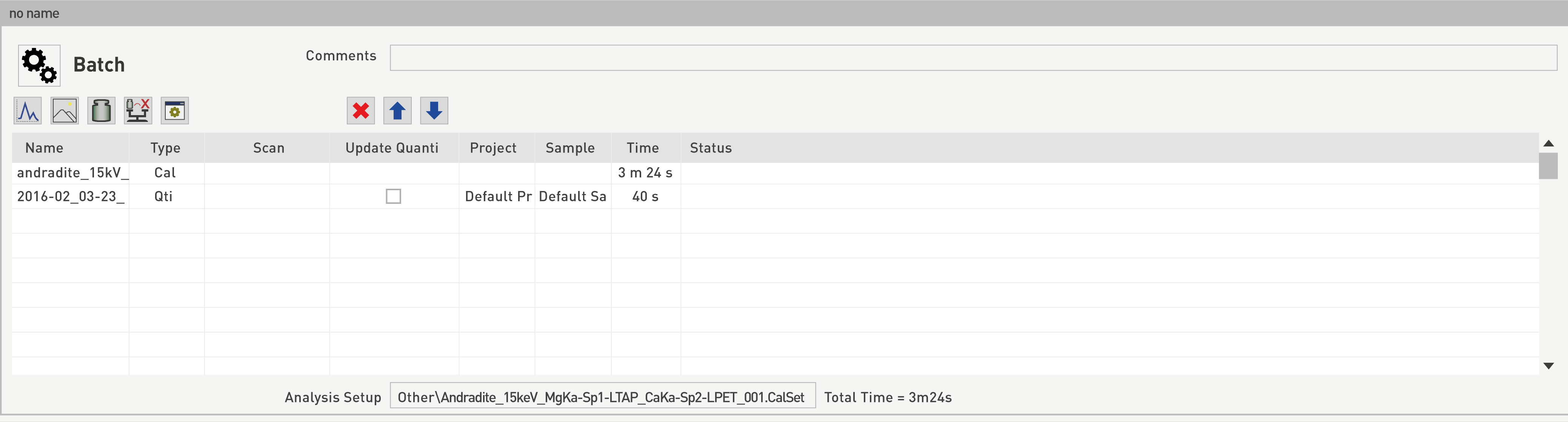This screenshot has height=422, width=1568.
Task: Add a quantification balance item to batch
Action: [x=138, y=111]
